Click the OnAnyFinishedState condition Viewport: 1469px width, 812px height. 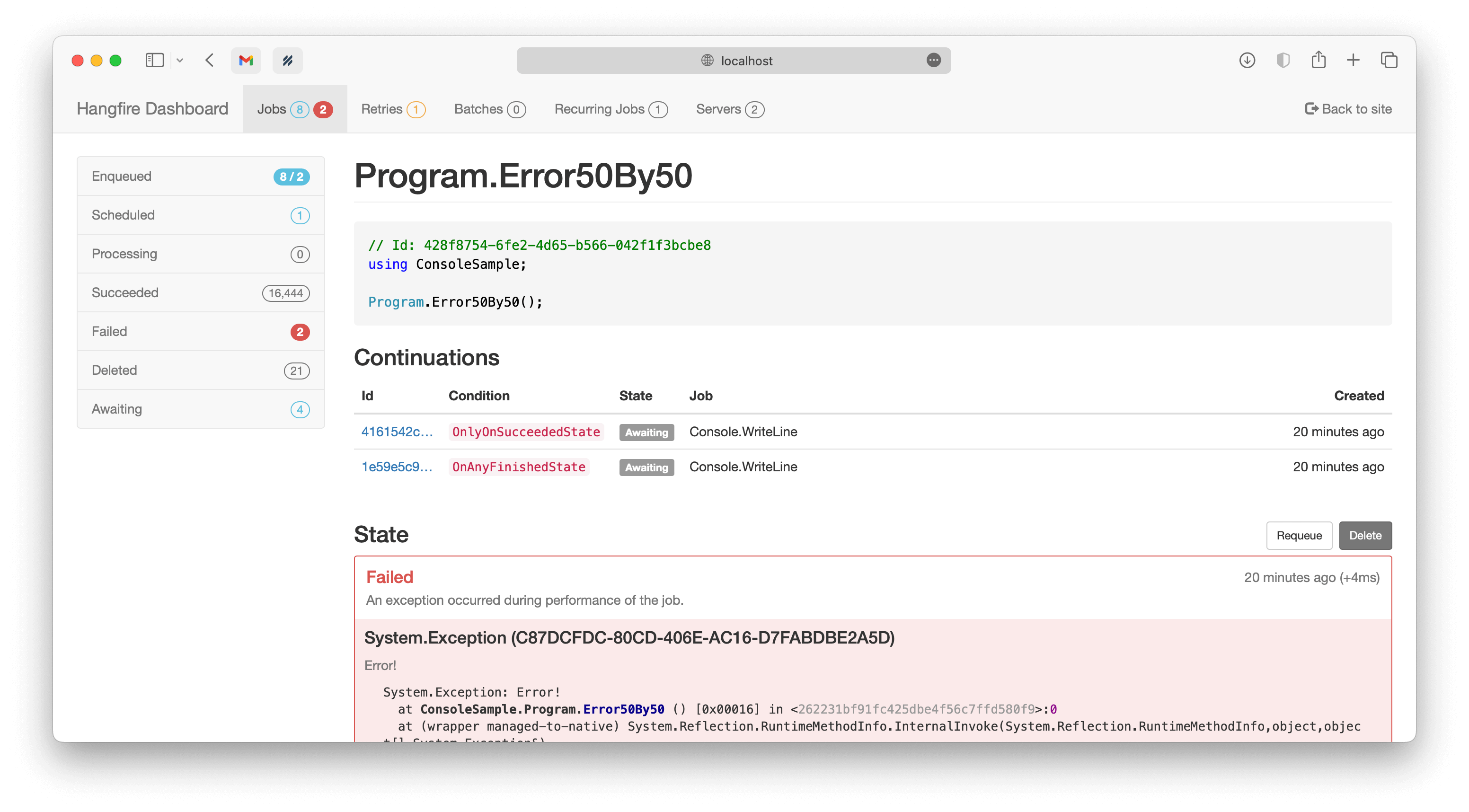[518, 467]
